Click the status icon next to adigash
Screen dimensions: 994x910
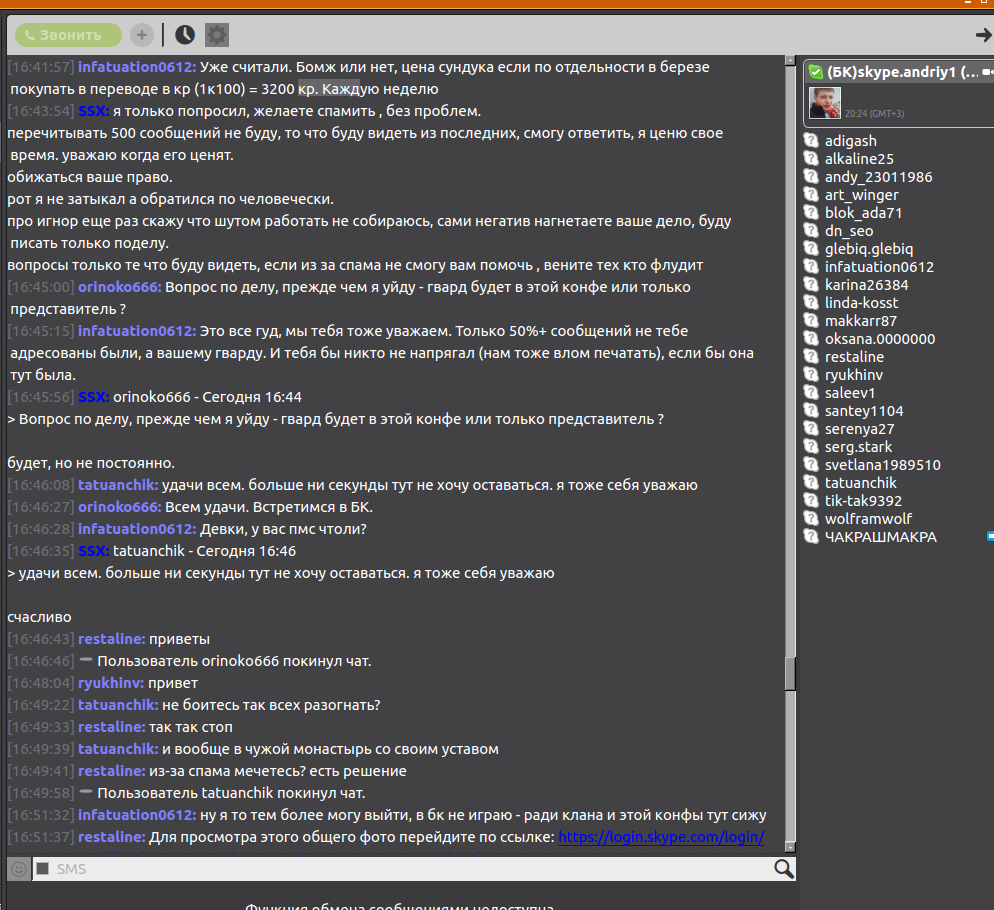click(x=811, y=140)
